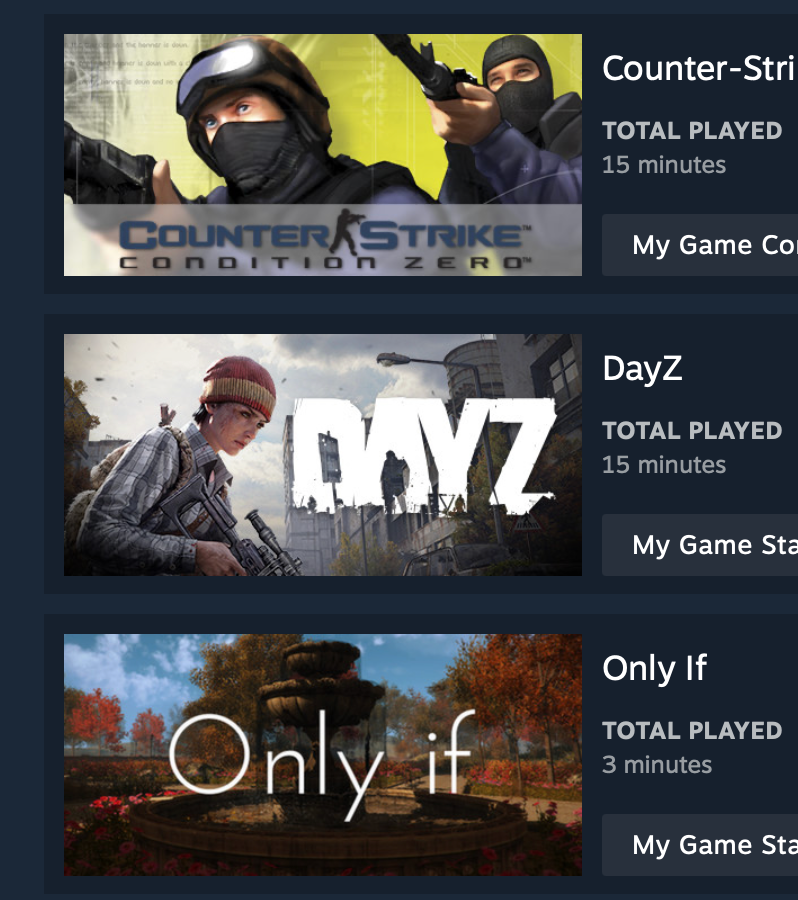798x900 pixels.
Task: Click the white DAYZ logo in banner
Action: click(x=421, y=455)
